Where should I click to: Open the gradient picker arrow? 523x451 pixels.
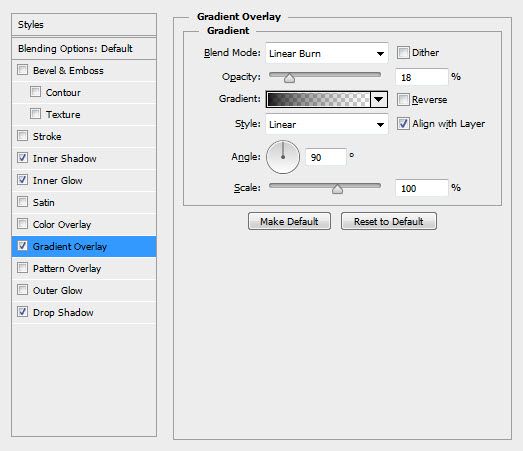[379, 99]
